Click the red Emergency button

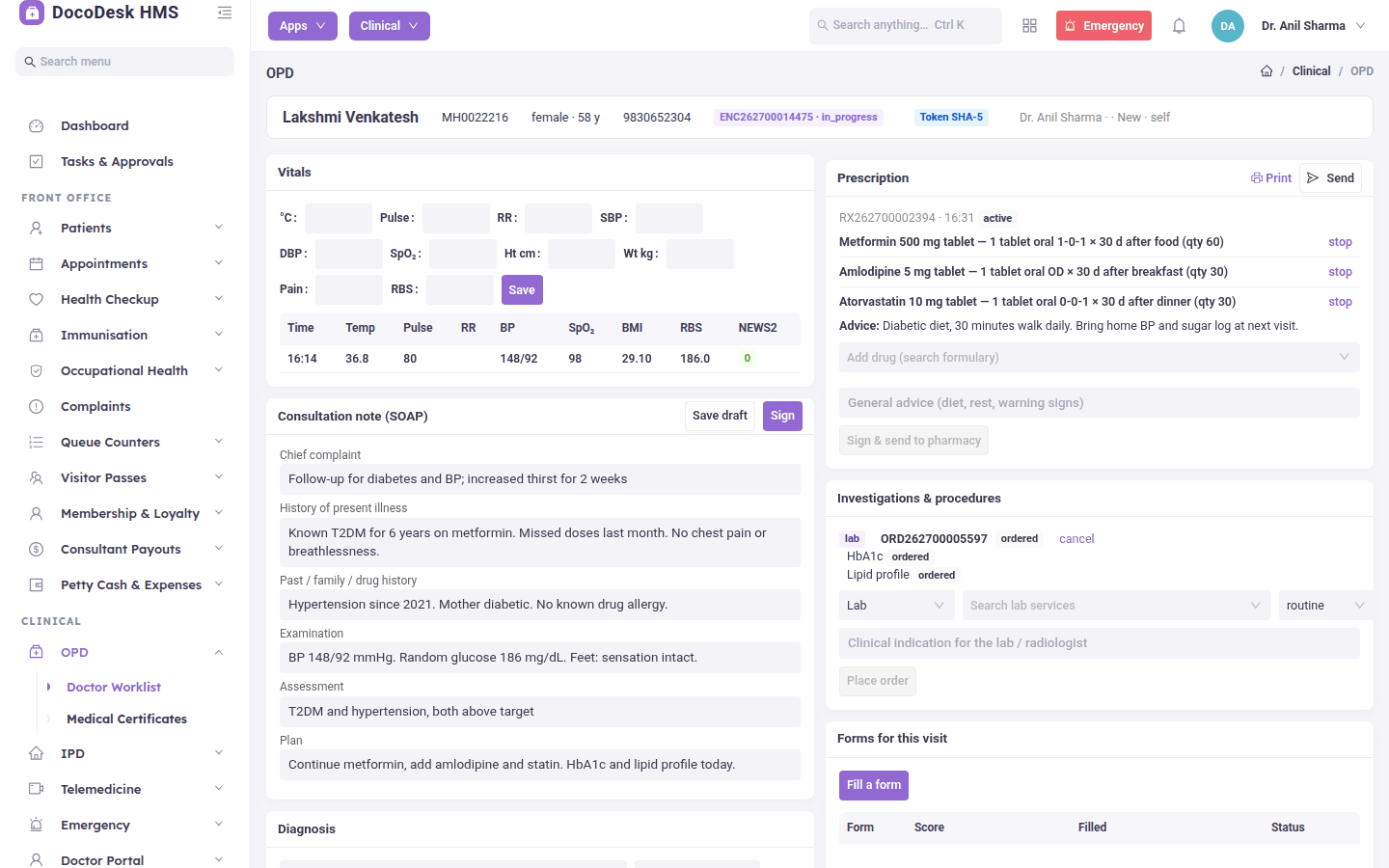click(x=1103, y=26)
